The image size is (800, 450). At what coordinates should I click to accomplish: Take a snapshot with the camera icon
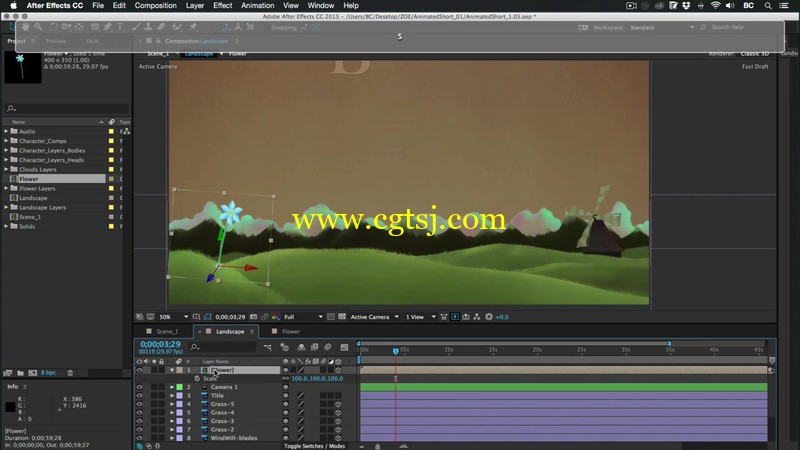[253, 317]
